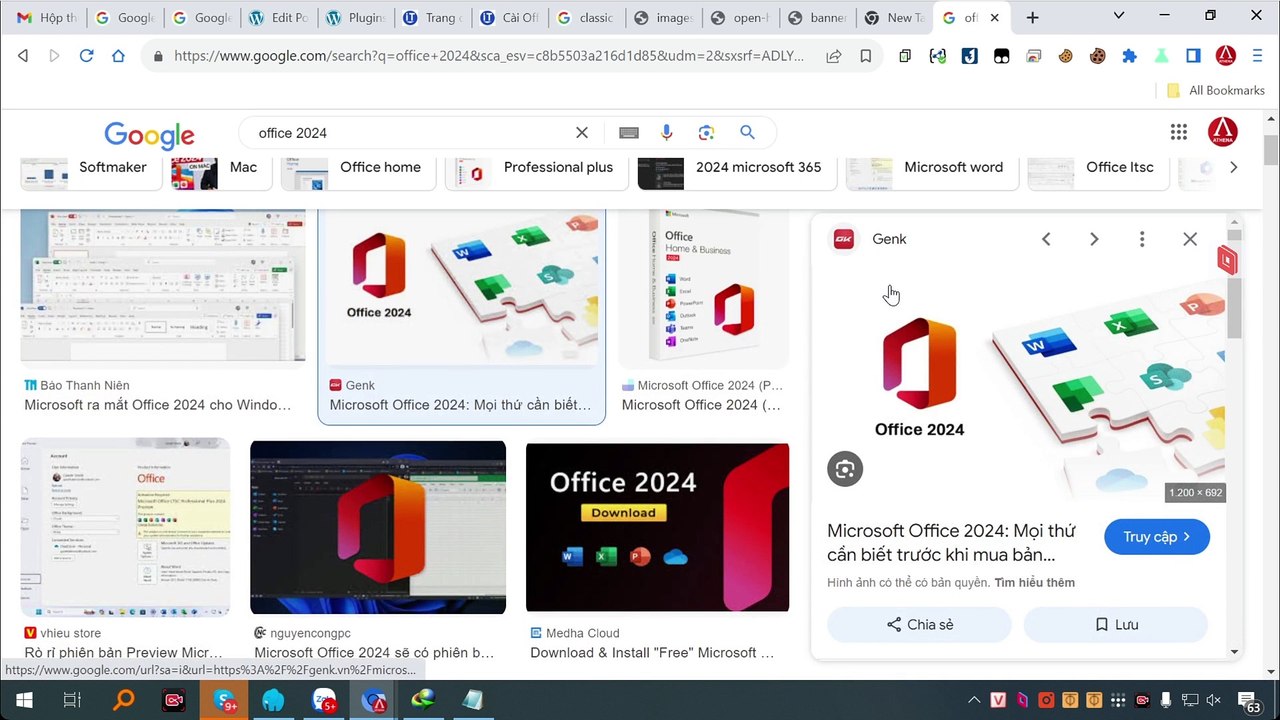Show next image in preview panel

[x=1094, y=239]
